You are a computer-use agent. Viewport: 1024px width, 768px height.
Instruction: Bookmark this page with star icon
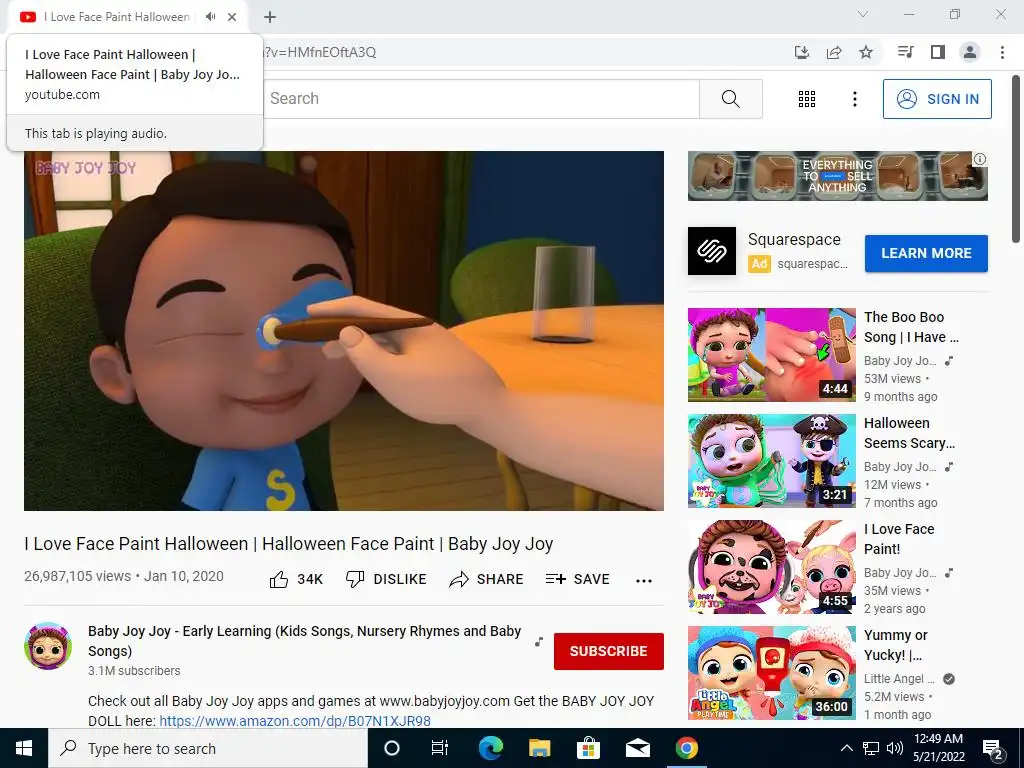point(866,52)
